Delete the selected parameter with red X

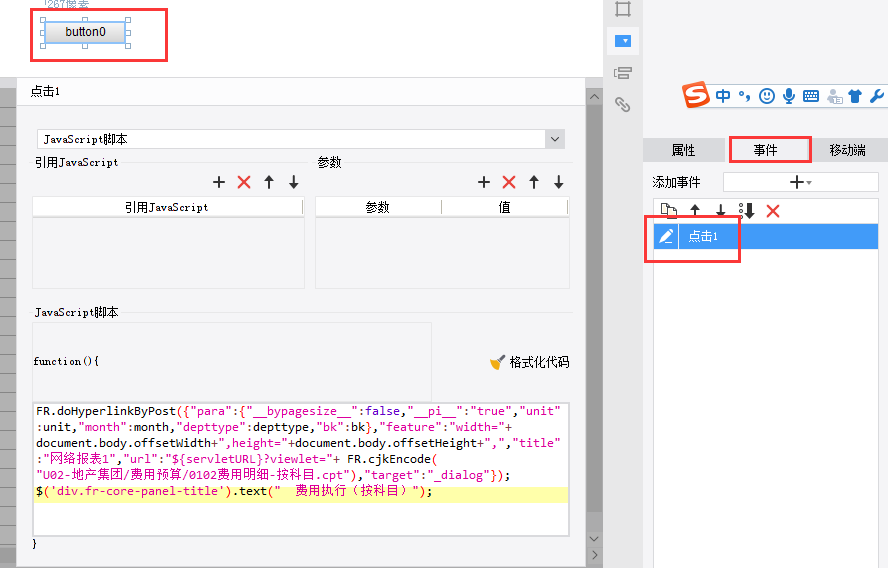pos(509,182)
